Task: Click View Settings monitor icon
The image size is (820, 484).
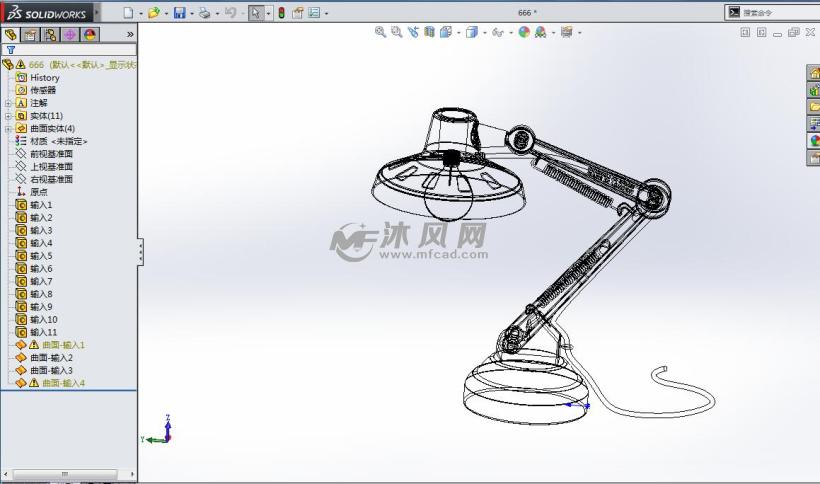Action: (x=566, y=32)
